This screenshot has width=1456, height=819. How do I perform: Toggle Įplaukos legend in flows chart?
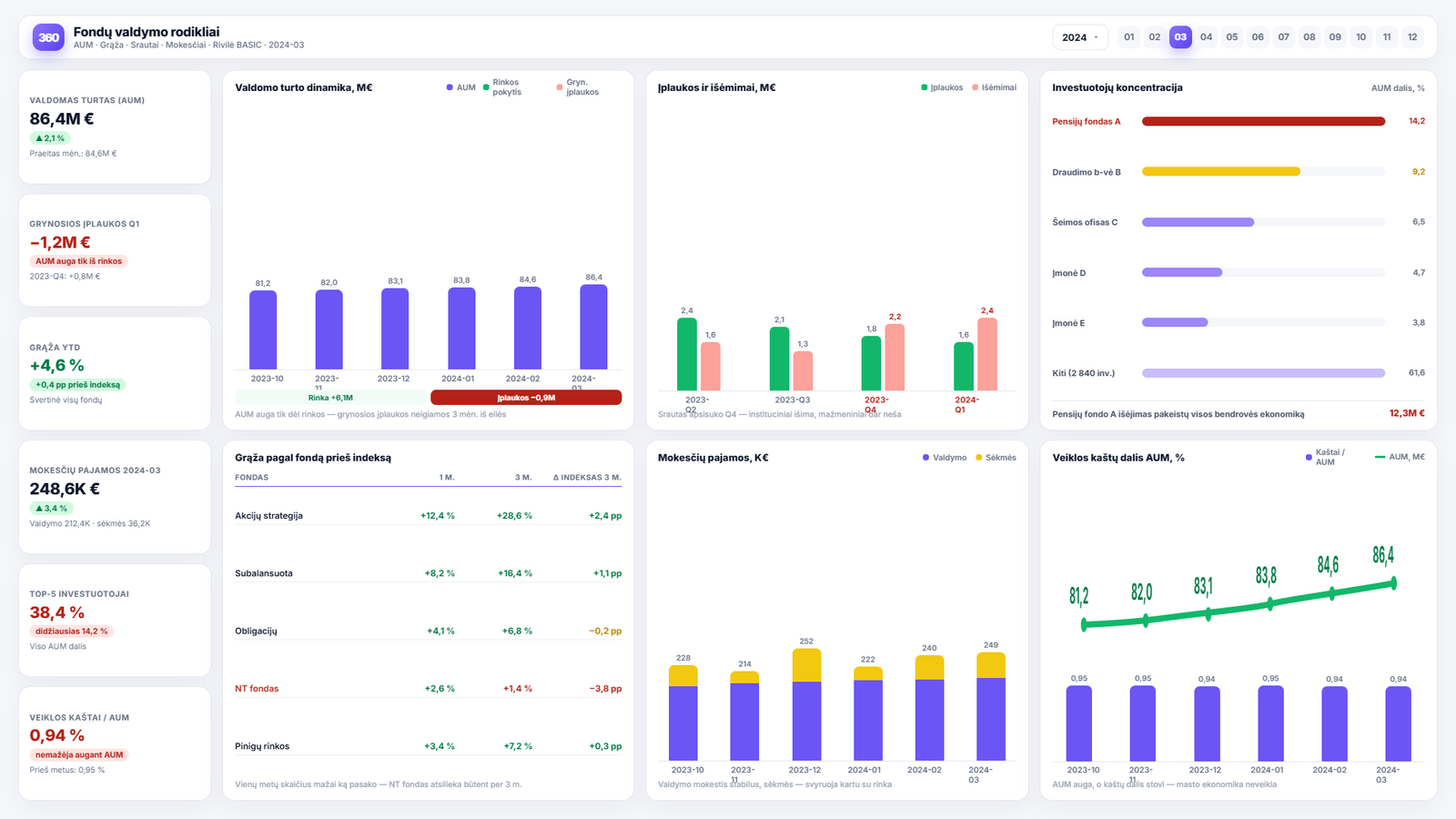click(942, 87)
